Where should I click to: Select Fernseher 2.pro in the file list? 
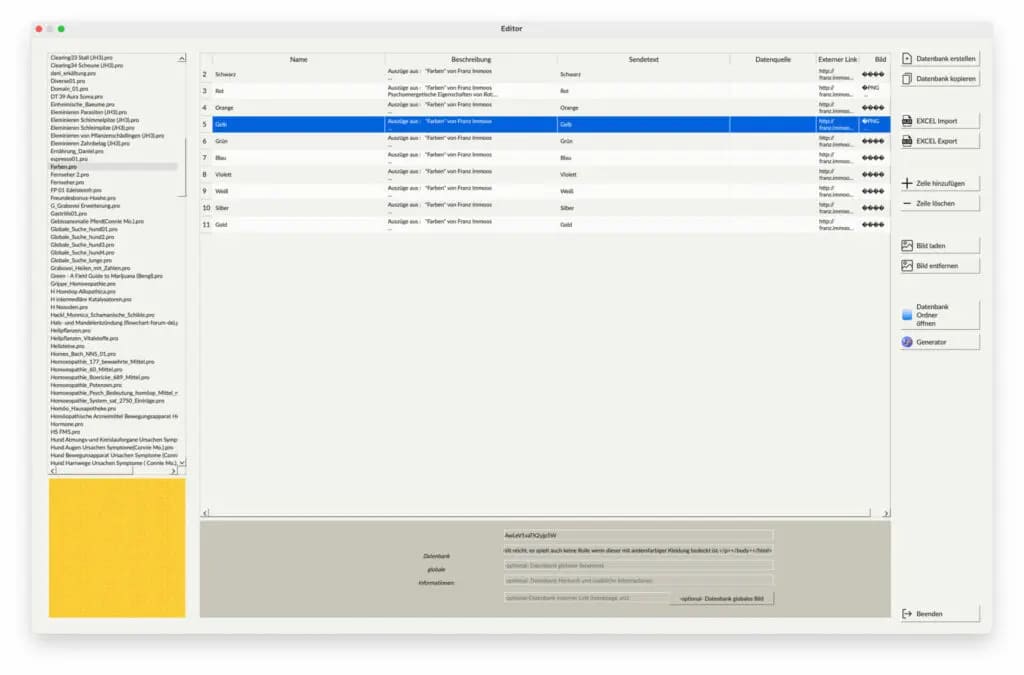click(x=70, y=174)
